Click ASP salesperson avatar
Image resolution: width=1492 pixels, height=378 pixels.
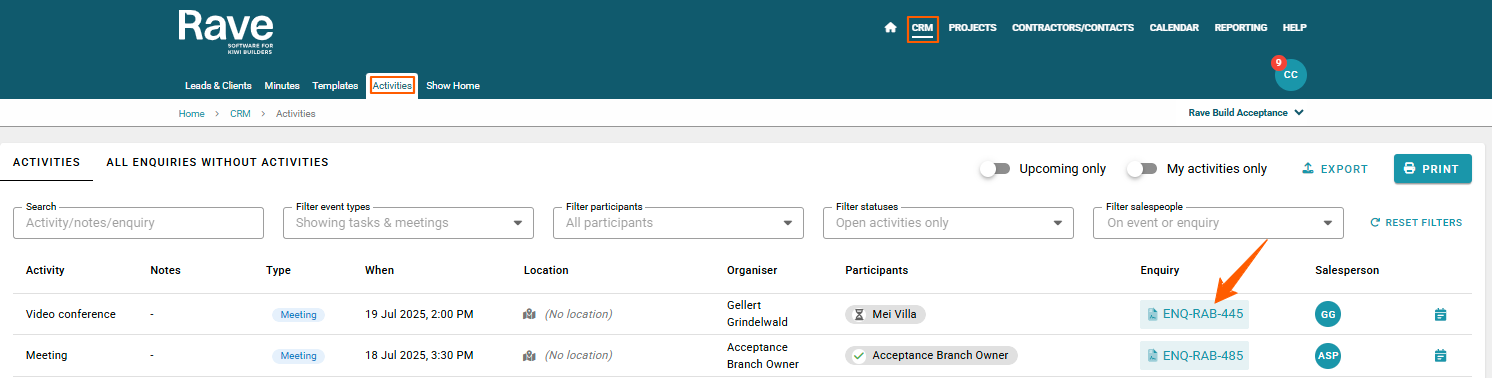click(1328, 355)
